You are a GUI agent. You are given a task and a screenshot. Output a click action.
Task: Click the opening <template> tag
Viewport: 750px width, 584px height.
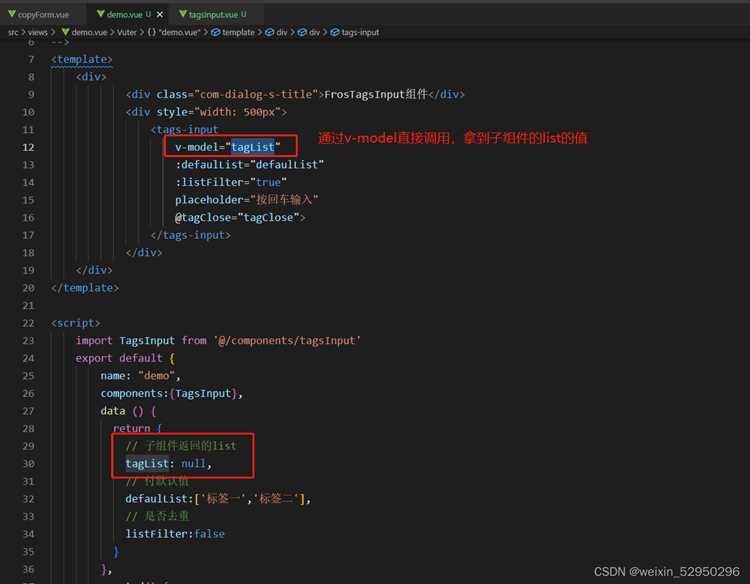[82, 59]
